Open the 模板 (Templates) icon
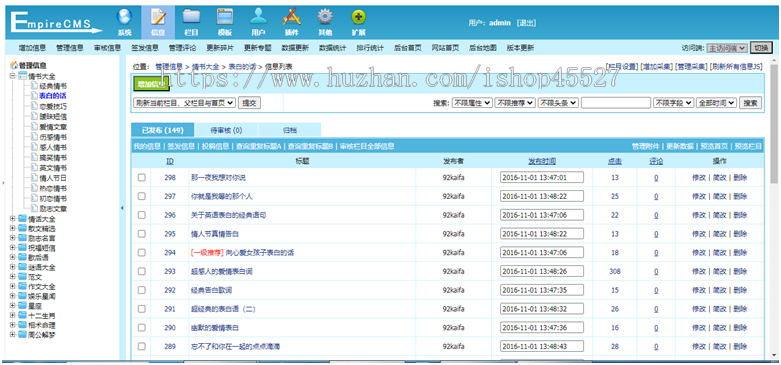This screenshot has width=781, height=365. pyautogui.click(x=225, y=21)
